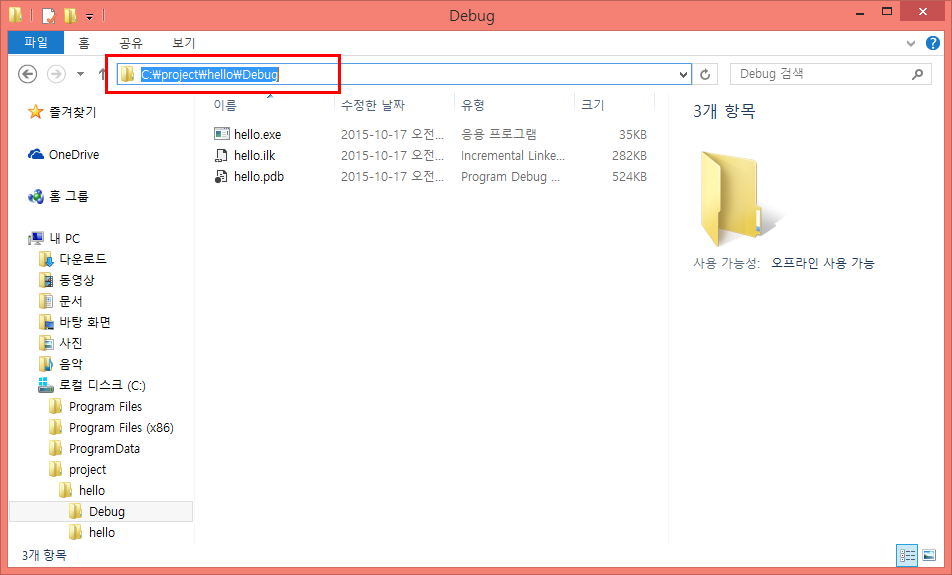The width and height of the screenshot is (952, 575).
Task: Click the up one level arrow
Action: (x=102, y=74)
